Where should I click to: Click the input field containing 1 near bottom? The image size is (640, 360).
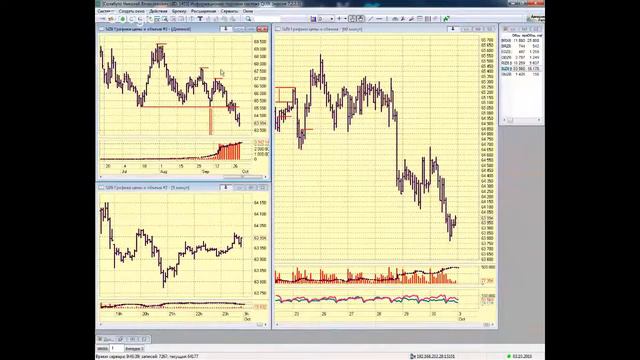pyautogui.click(x=117, y=349)
